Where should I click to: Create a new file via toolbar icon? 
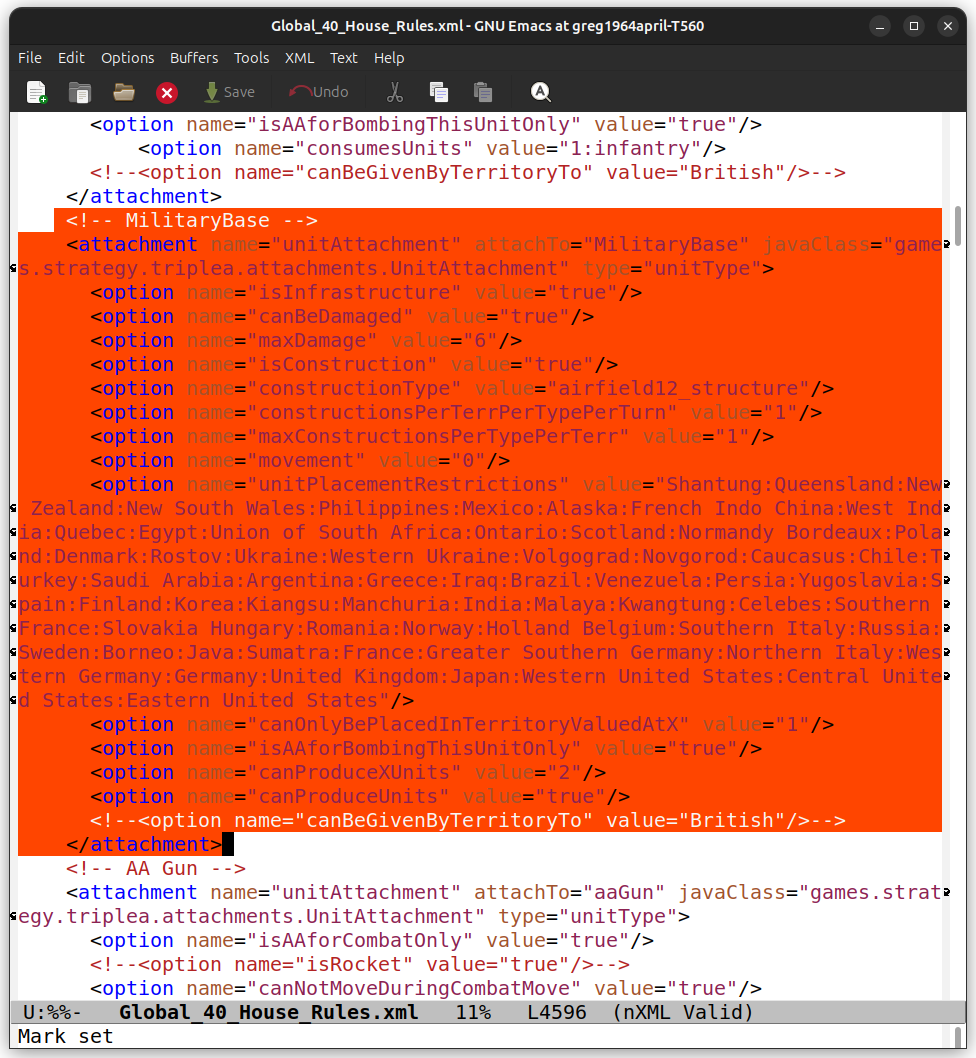tap(36, 92)
